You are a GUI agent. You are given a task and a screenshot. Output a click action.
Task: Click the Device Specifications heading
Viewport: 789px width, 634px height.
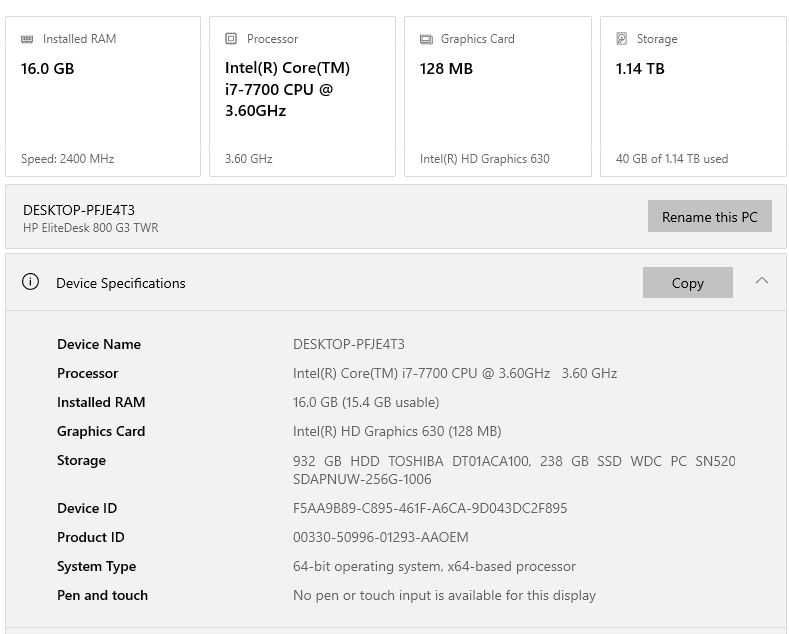[121, 283]
